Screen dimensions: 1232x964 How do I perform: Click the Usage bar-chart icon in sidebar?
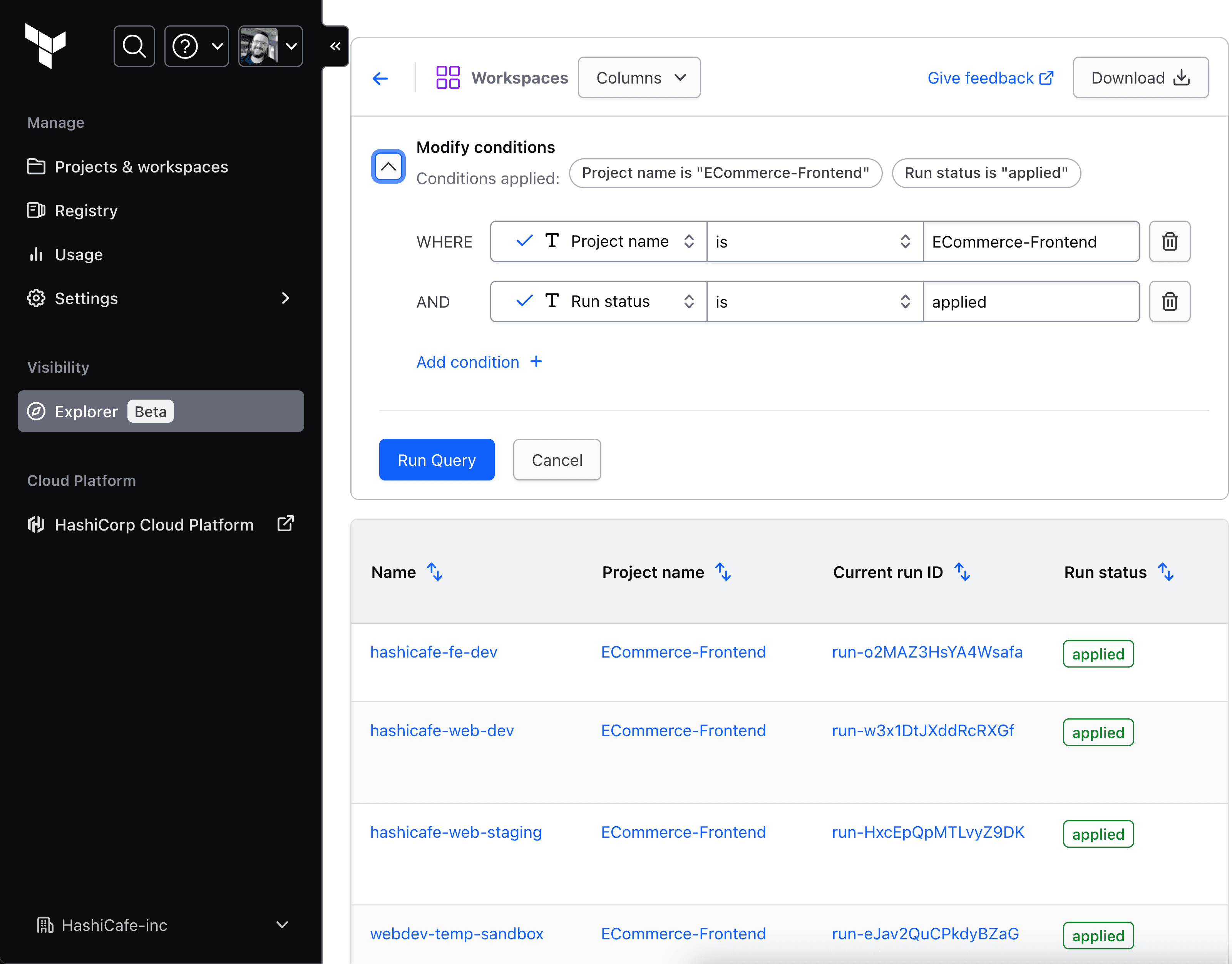(x=36, y=254)
